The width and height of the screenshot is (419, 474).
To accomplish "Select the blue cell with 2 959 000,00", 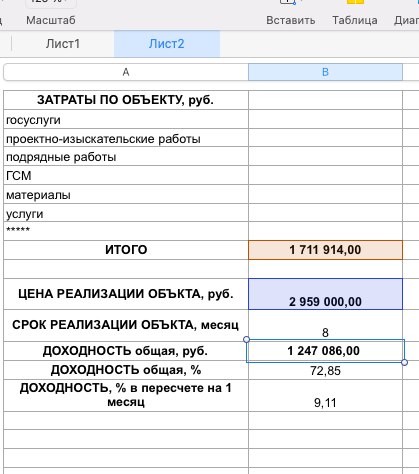I will click(325, 294).
